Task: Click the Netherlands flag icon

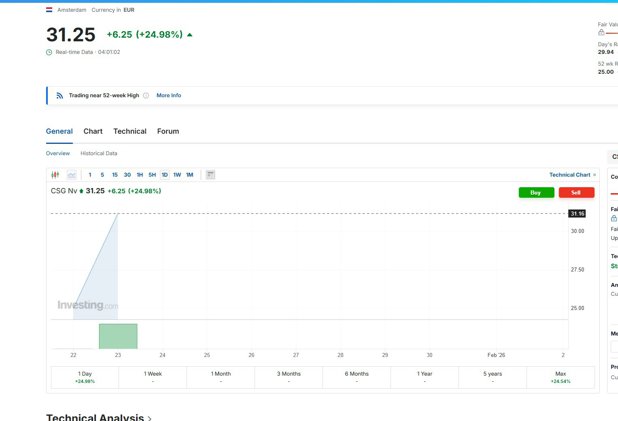Action: [x=50, y=9]
